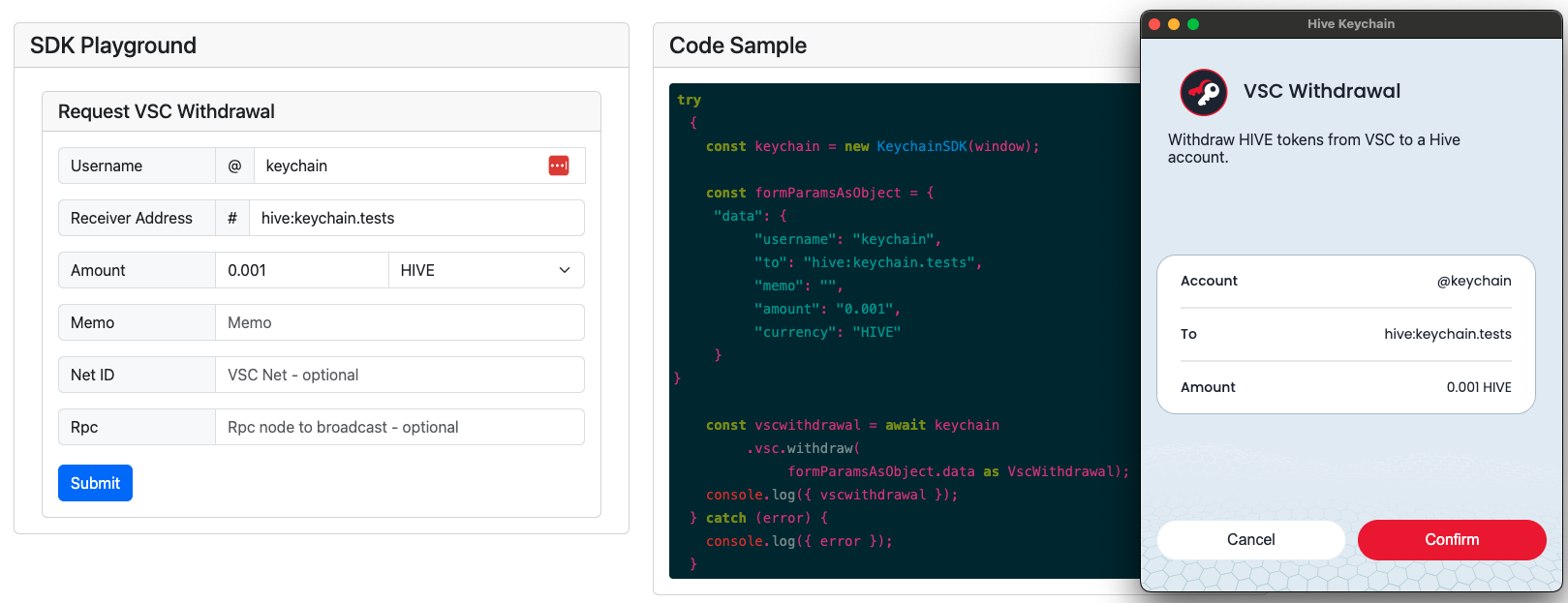Confirm the VSC Withdrawal in Hive Keychain
This screenshot has width=1568, height=603.
pos(1452,540)
